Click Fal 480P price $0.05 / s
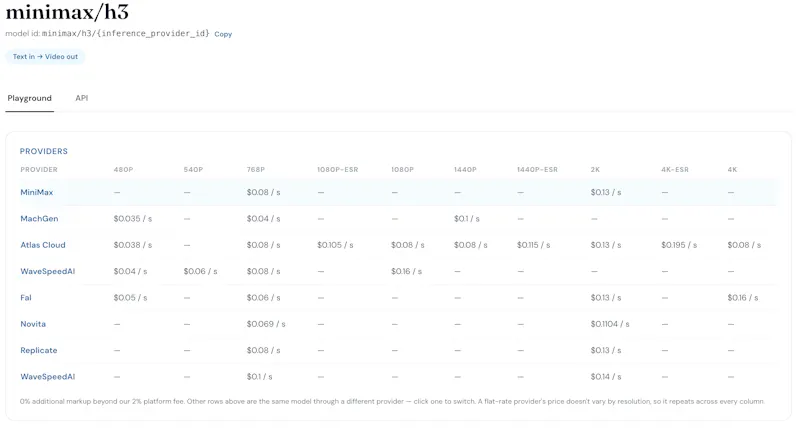Viewport: 800px width, 428px height. click(130, 298)
